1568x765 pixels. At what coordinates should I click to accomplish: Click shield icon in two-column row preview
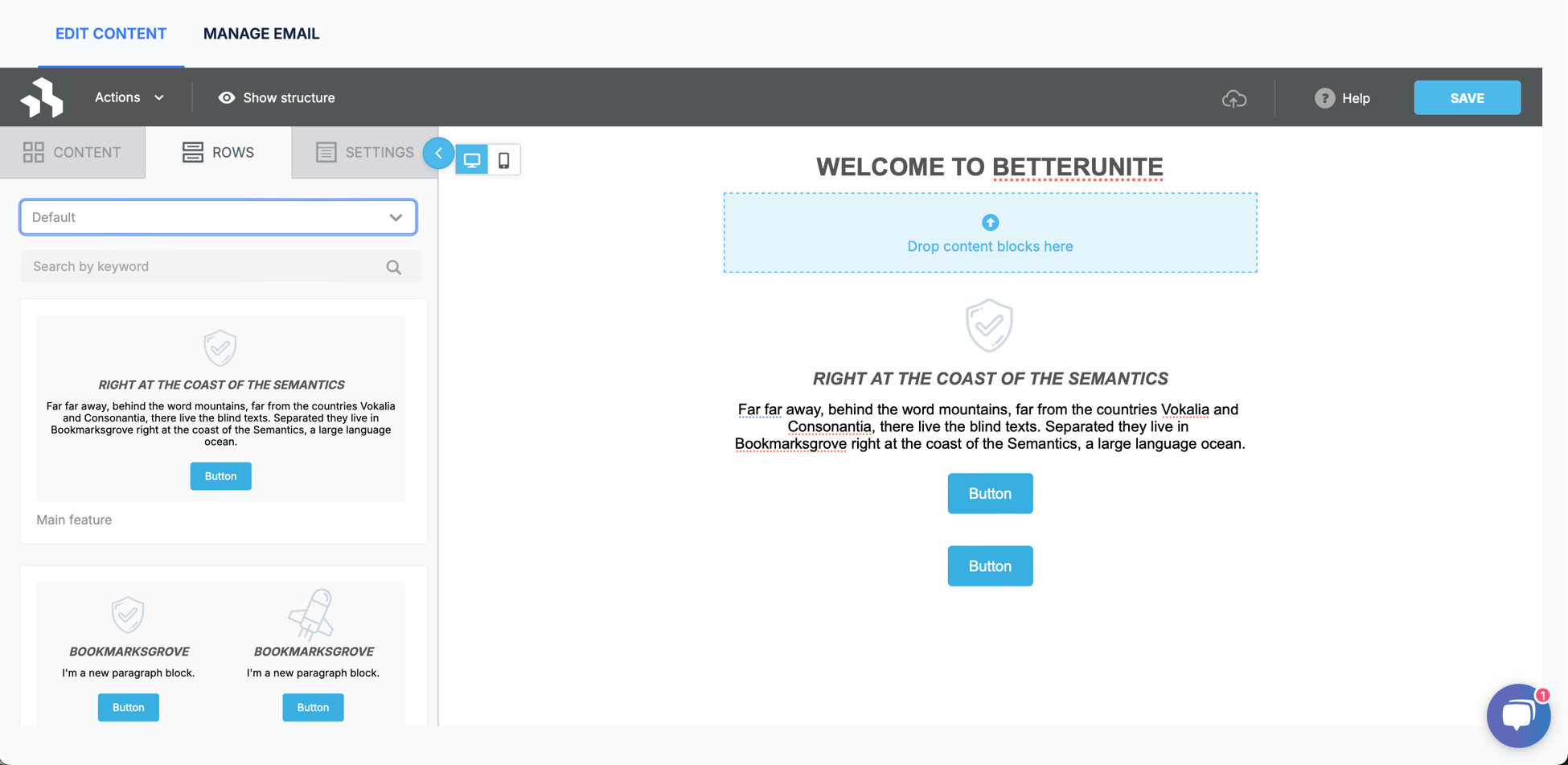point(128,615)
